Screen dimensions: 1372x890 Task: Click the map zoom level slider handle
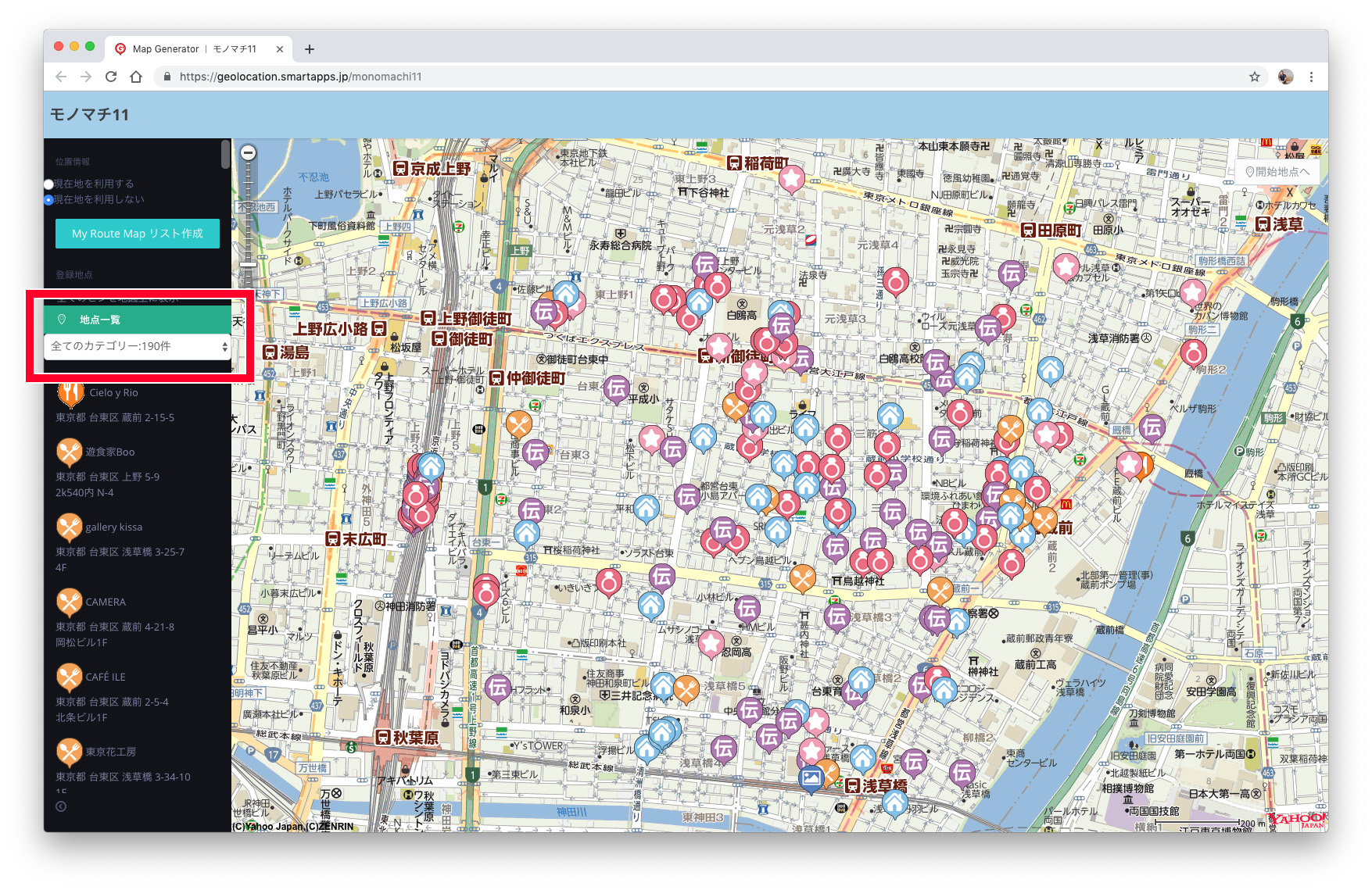click(x=248, y=265)
